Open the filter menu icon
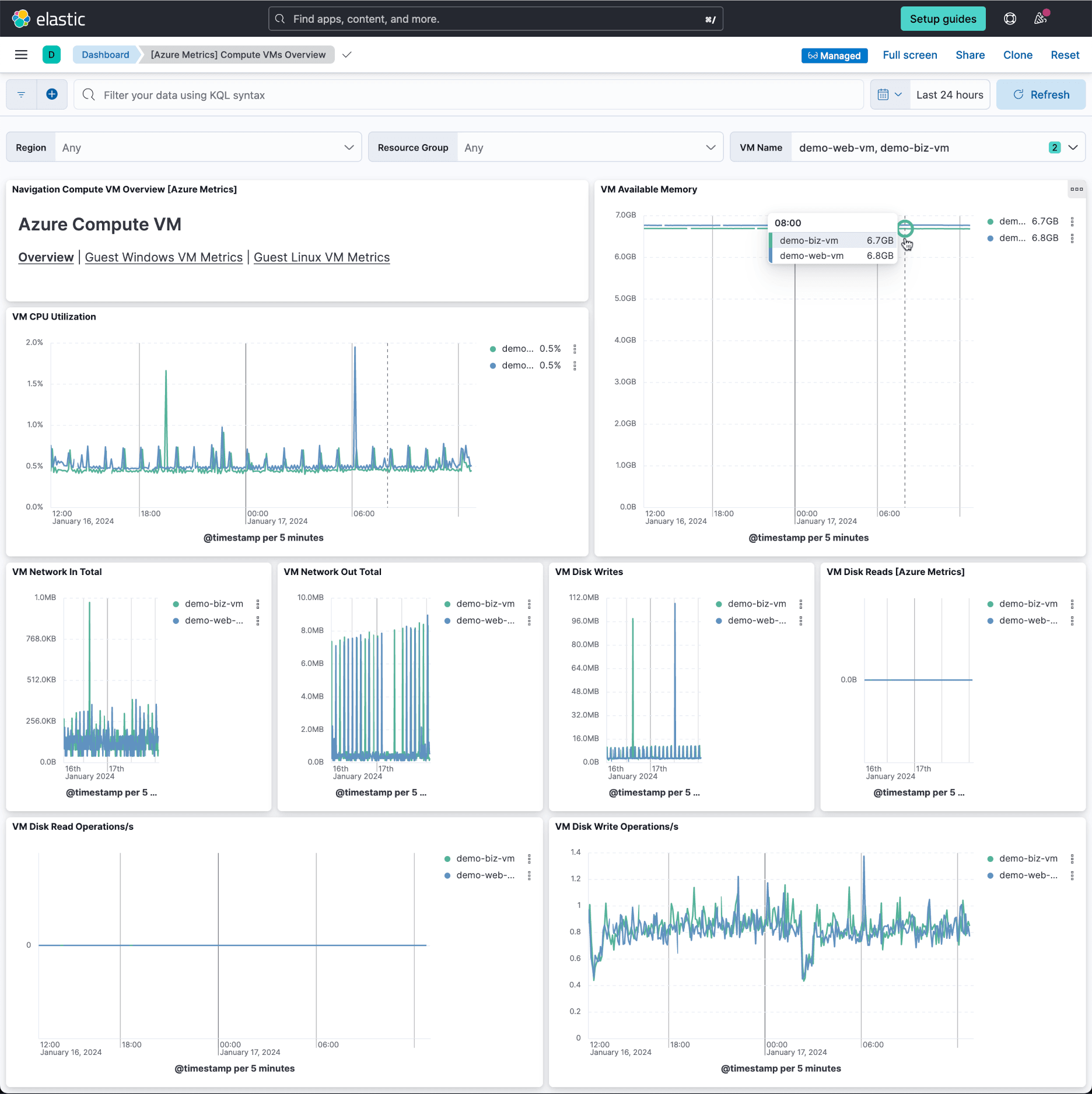 pos(22,94)
